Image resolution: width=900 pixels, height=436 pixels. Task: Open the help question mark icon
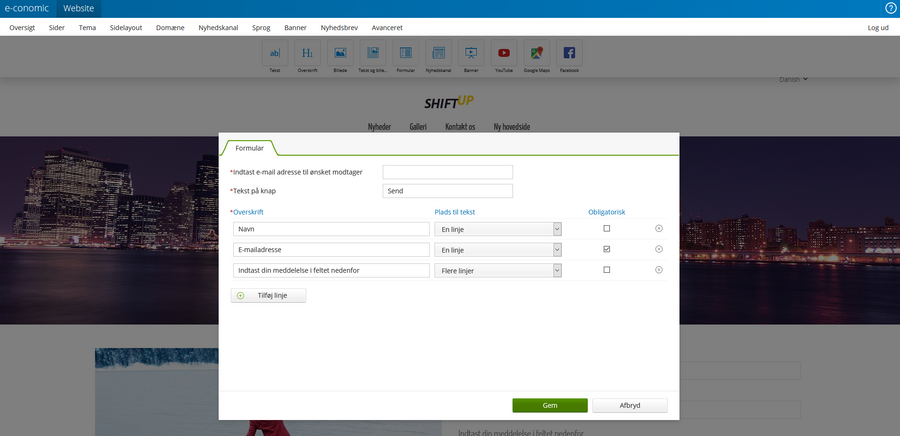coord(891,8)
